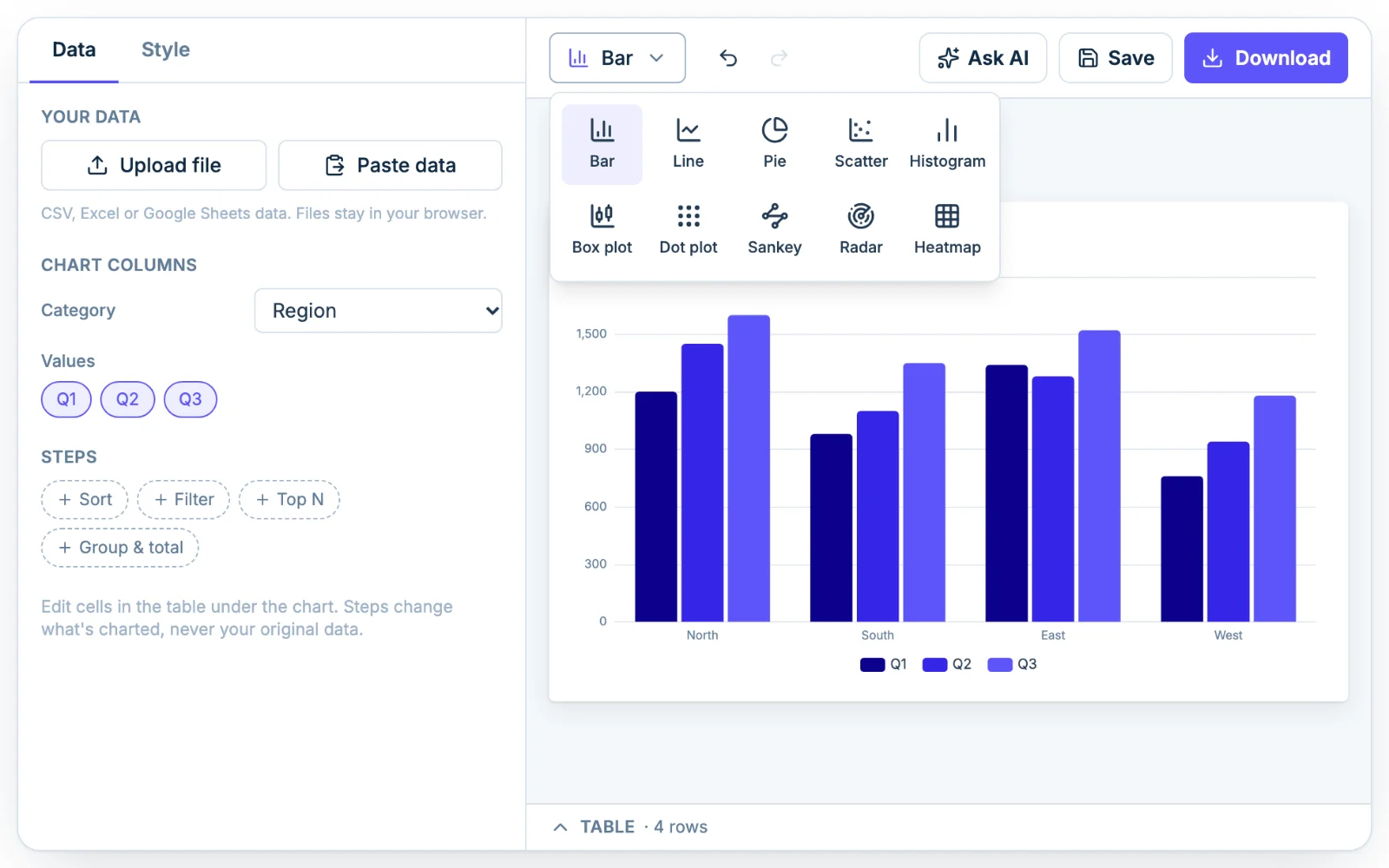Pick the Sankey diagram type

774,230
